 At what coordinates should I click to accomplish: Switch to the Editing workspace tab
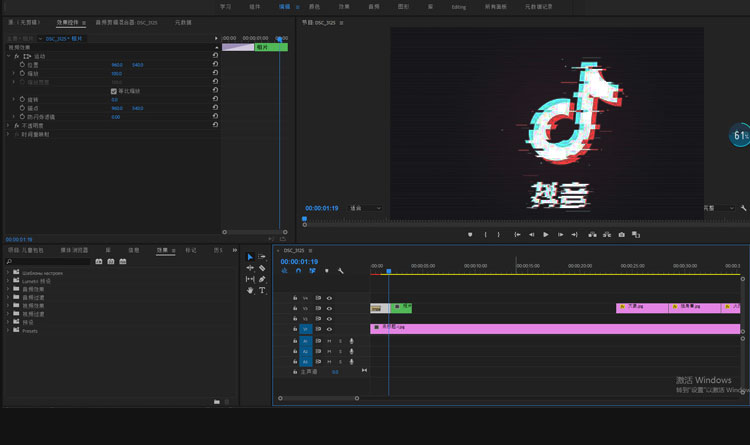(459, 7)
